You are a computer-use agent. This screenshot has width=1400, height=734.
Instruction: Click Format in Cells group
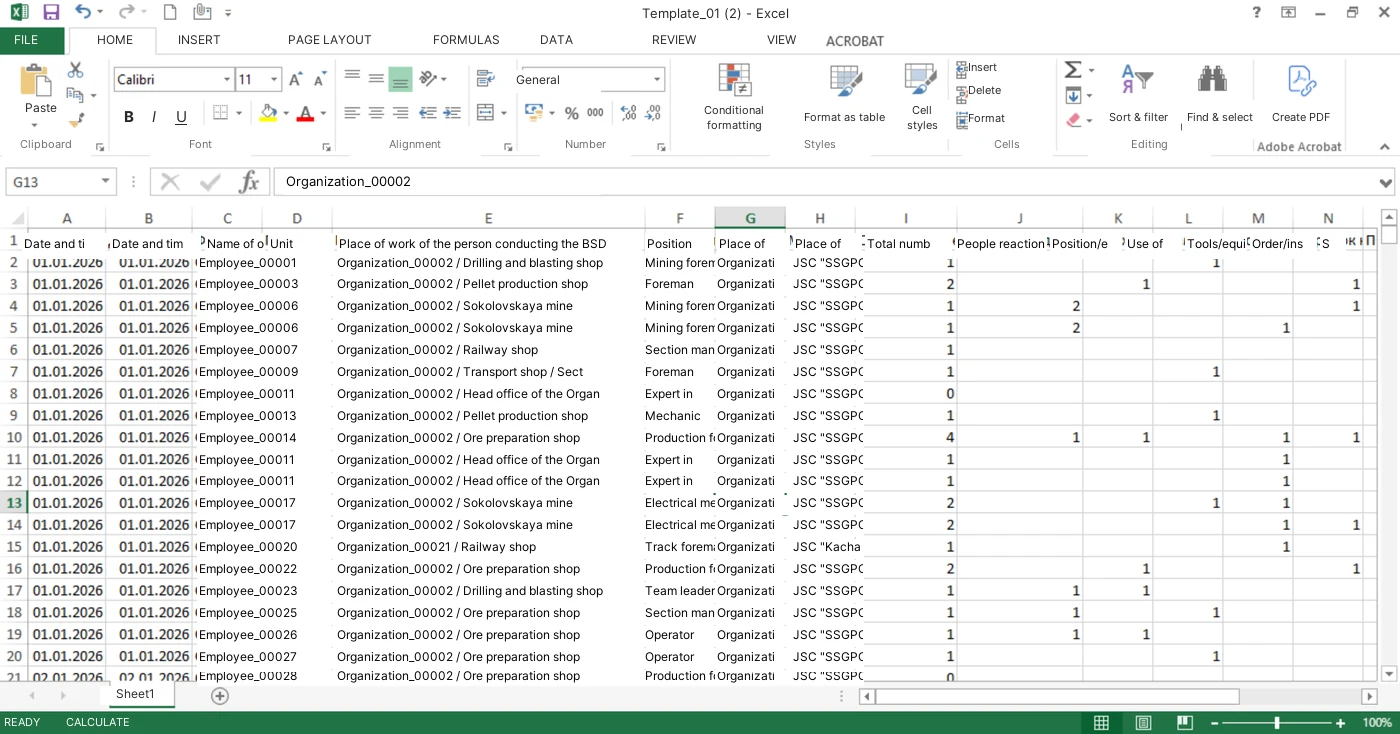point(981,118)
